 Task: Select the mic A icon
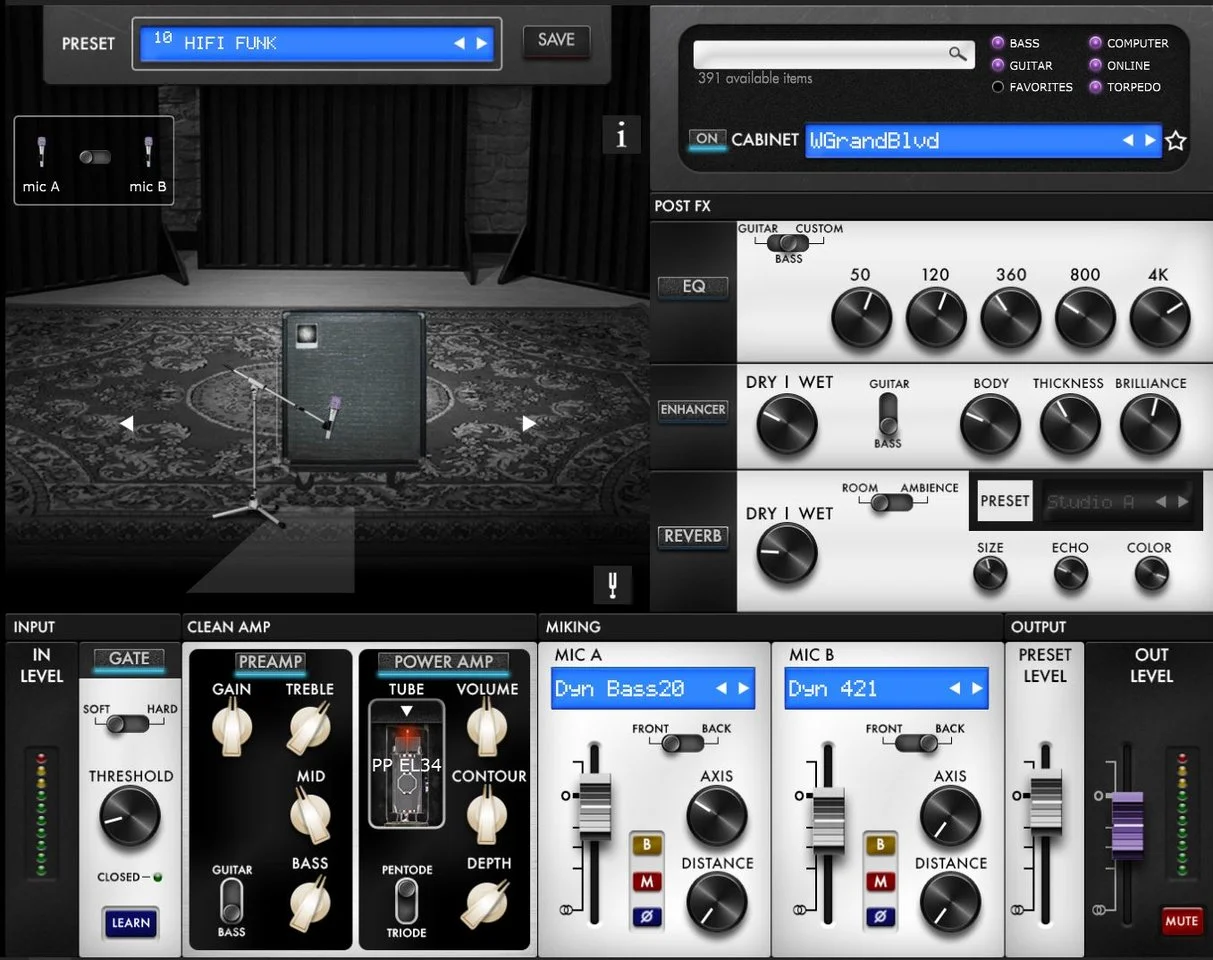42,152
